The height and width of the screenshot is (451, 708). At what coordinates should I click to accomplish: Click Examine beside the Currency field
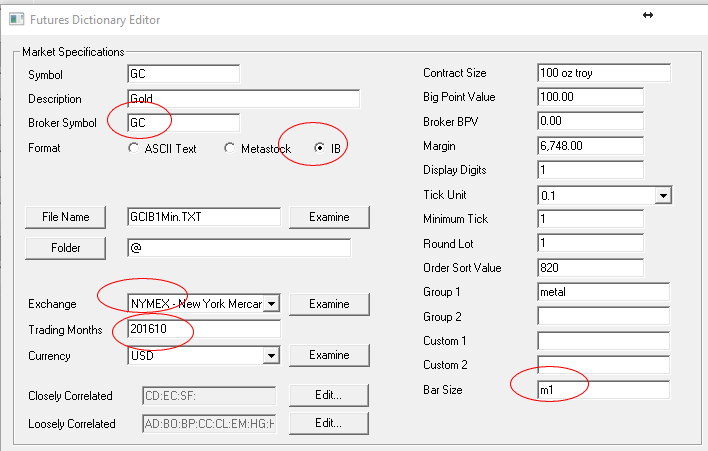pos(329,355)
